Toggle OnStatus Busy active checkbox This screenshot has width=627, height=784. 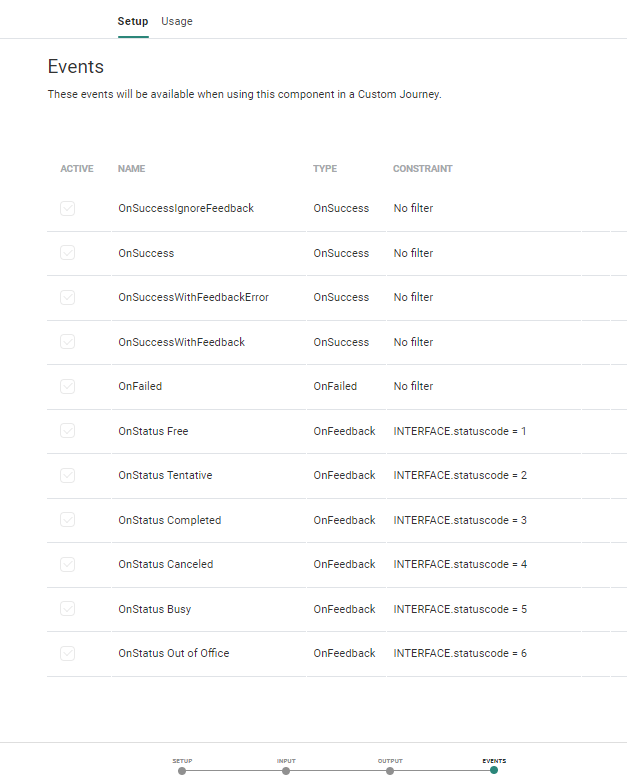67,609
